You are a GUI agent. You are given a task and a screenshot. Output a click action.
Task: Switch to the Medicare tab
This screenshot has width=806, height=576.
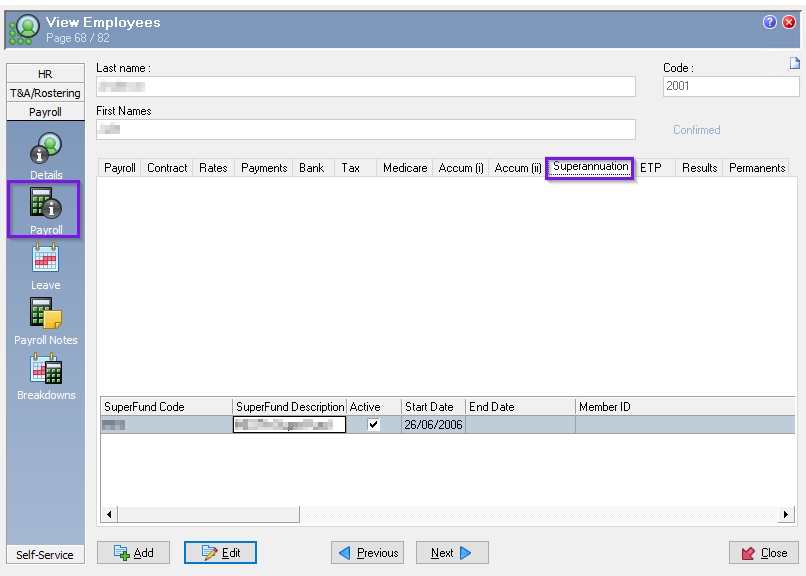[x=405, y=168]
